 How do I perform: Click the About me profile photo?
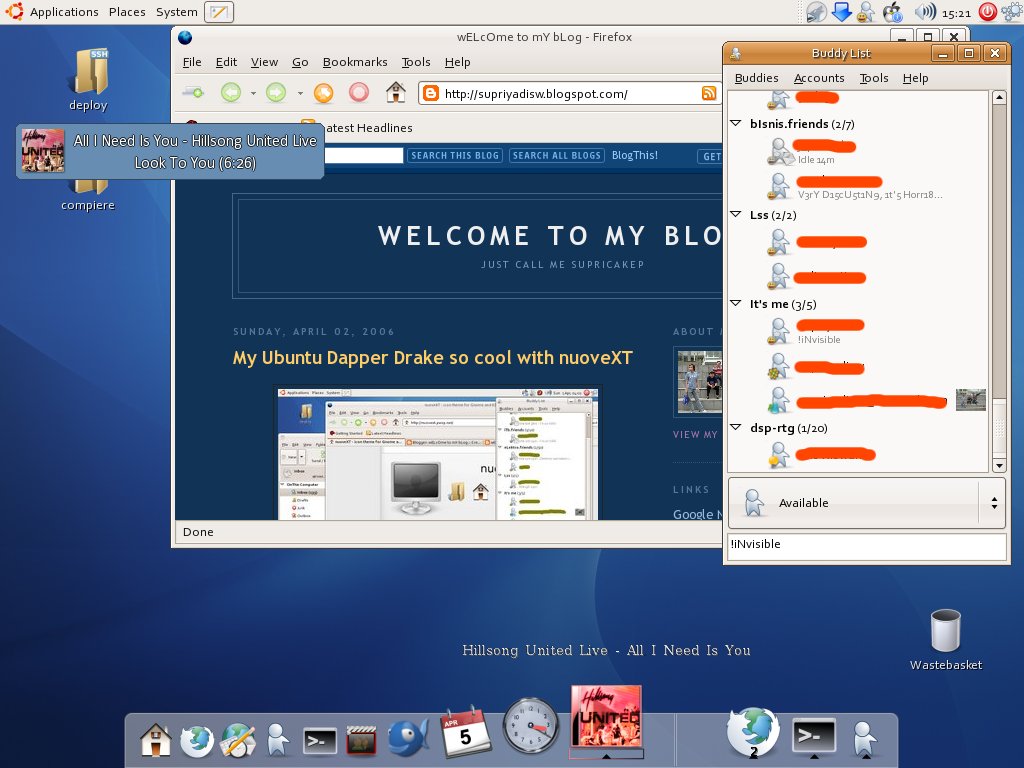coord(699,382)
